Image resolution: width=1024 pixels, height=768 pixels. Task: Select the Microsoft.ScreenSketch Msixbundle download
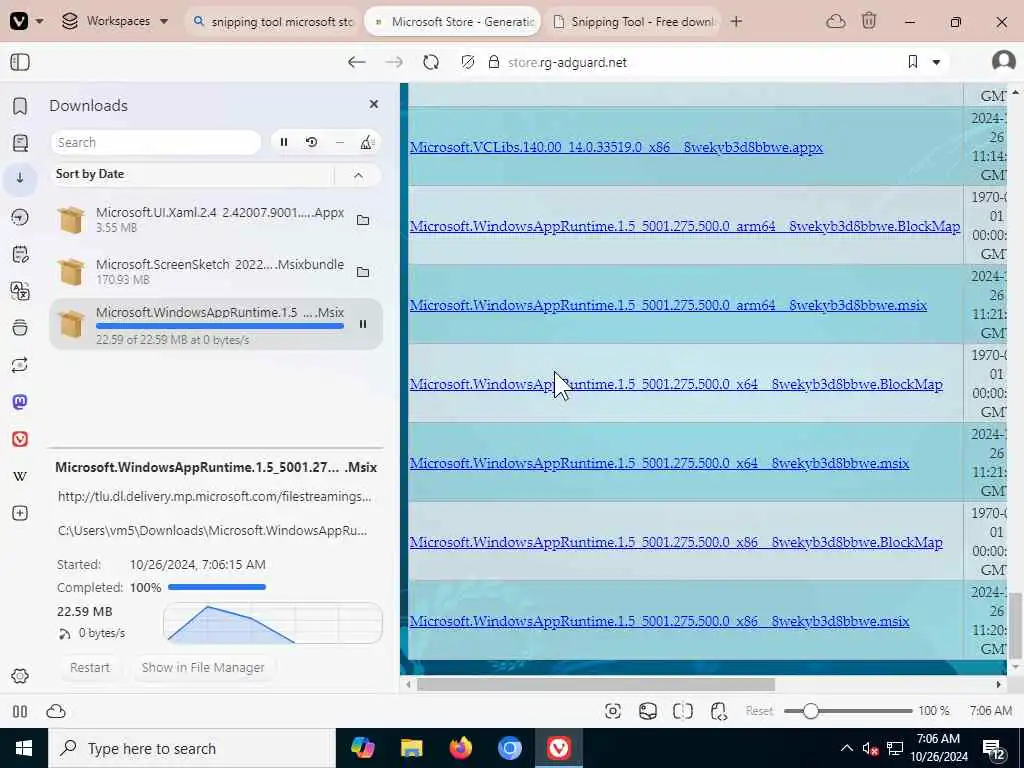click(216, 272)
